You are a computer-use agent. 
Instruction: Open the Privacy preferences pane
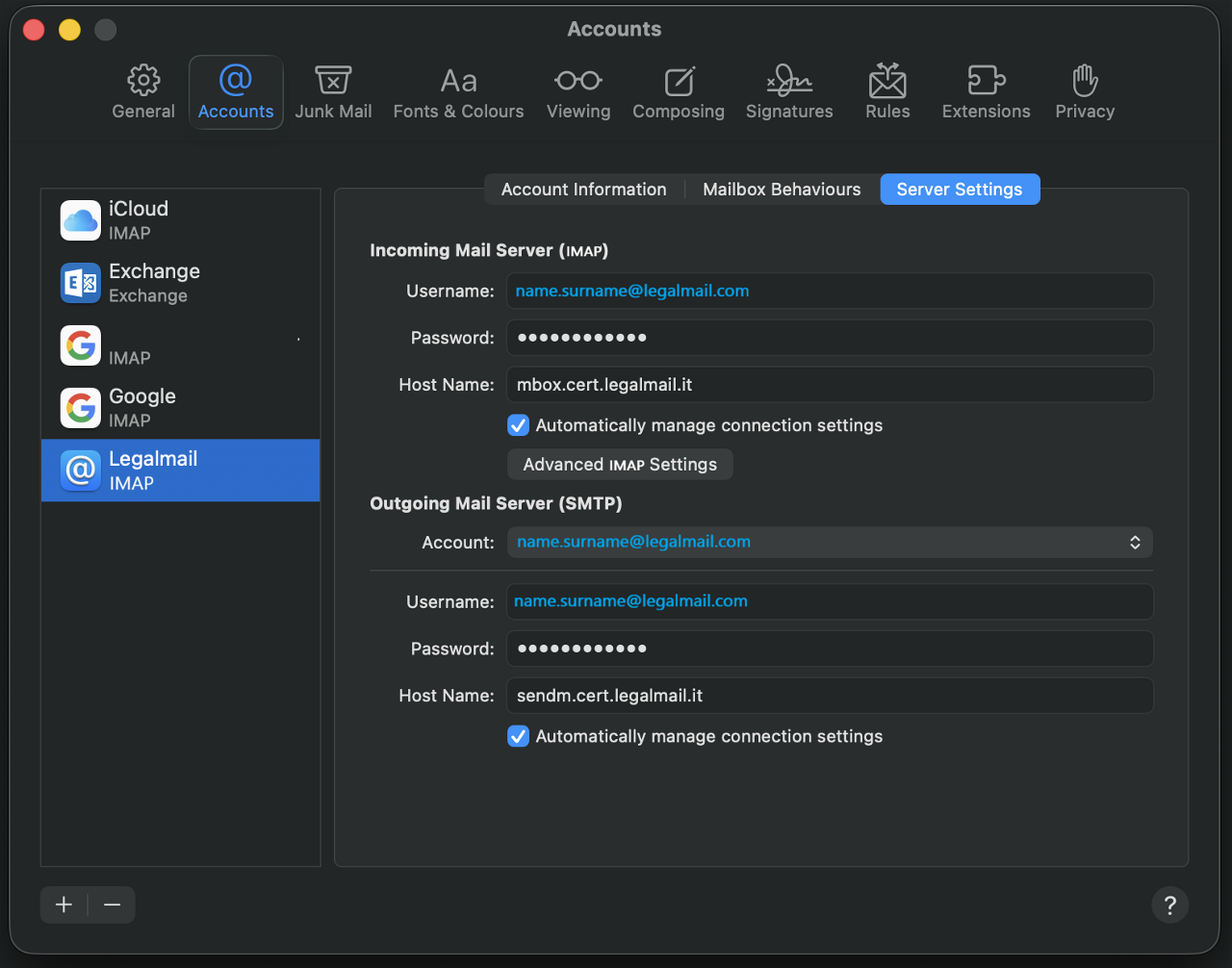click(1085, 92)
